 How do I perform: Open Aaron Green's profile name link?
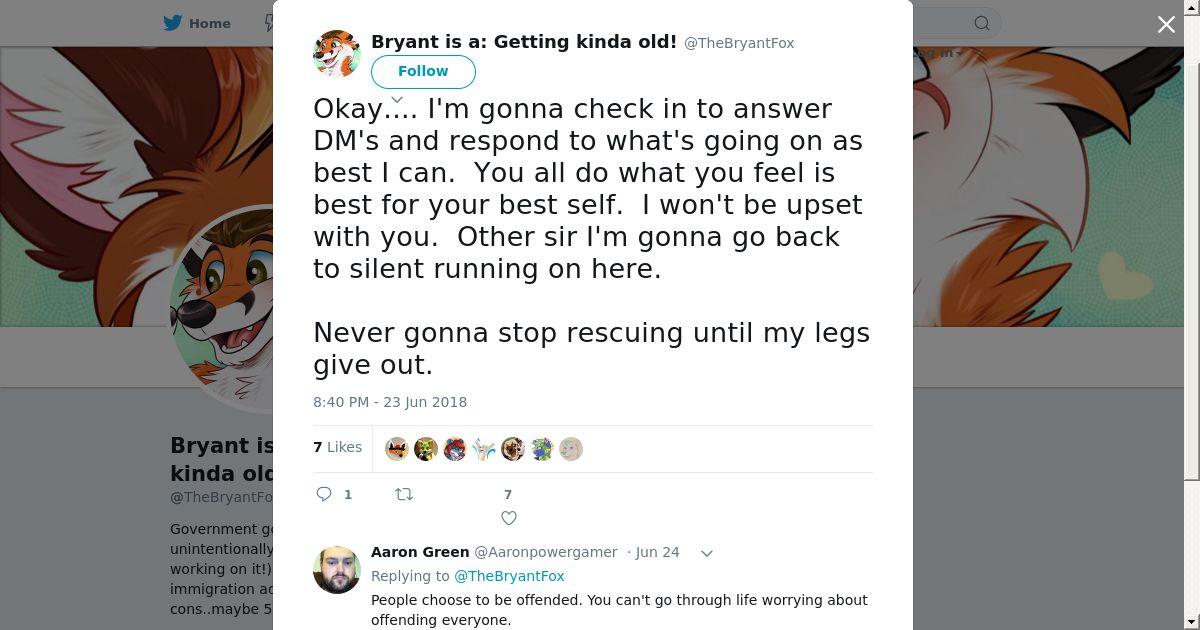pos(420,552)
